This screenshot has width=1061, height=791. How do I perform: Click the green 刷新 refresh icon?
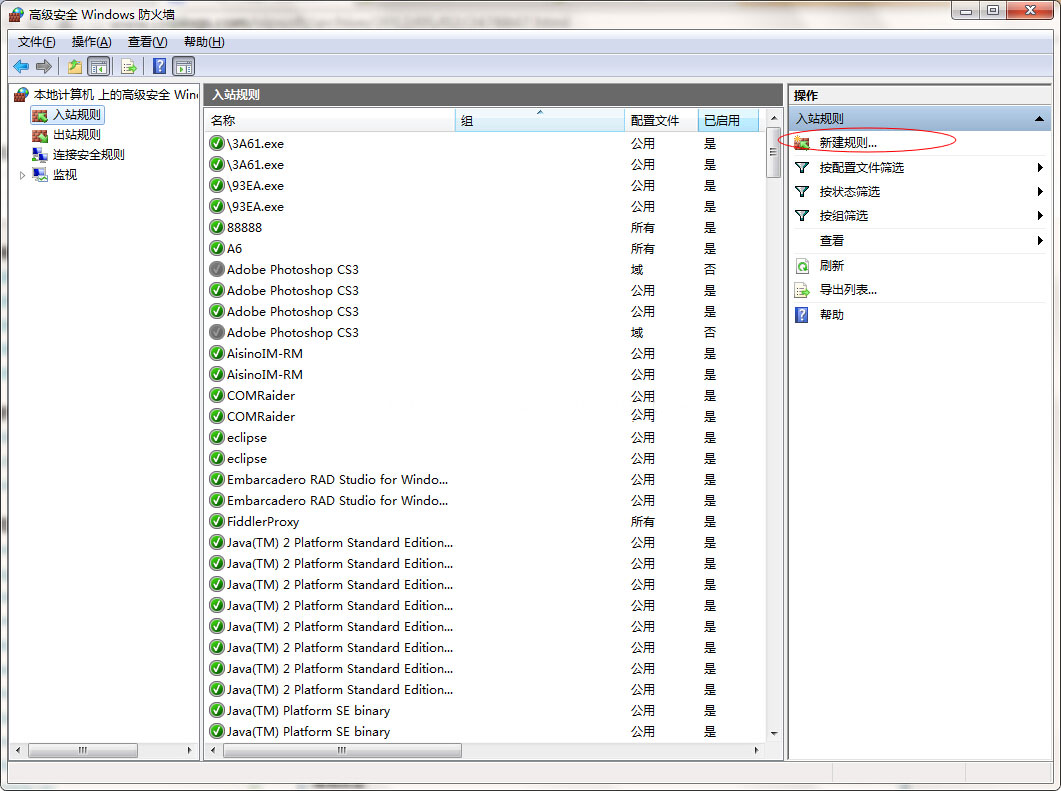[802, 266]
